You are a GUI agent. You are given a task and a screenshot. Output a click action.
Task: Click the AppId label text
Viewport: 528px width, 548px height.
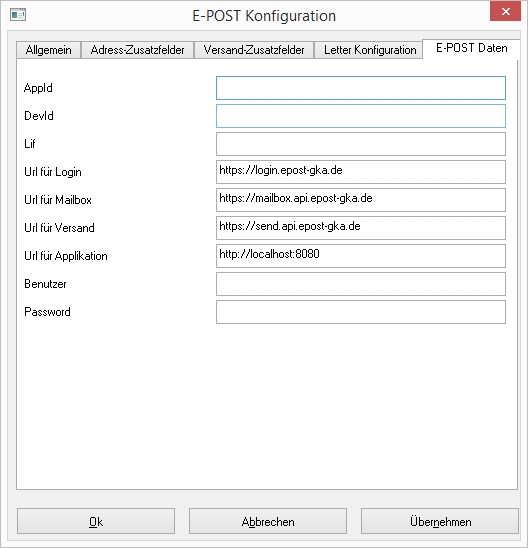click(x=38, y=88)
